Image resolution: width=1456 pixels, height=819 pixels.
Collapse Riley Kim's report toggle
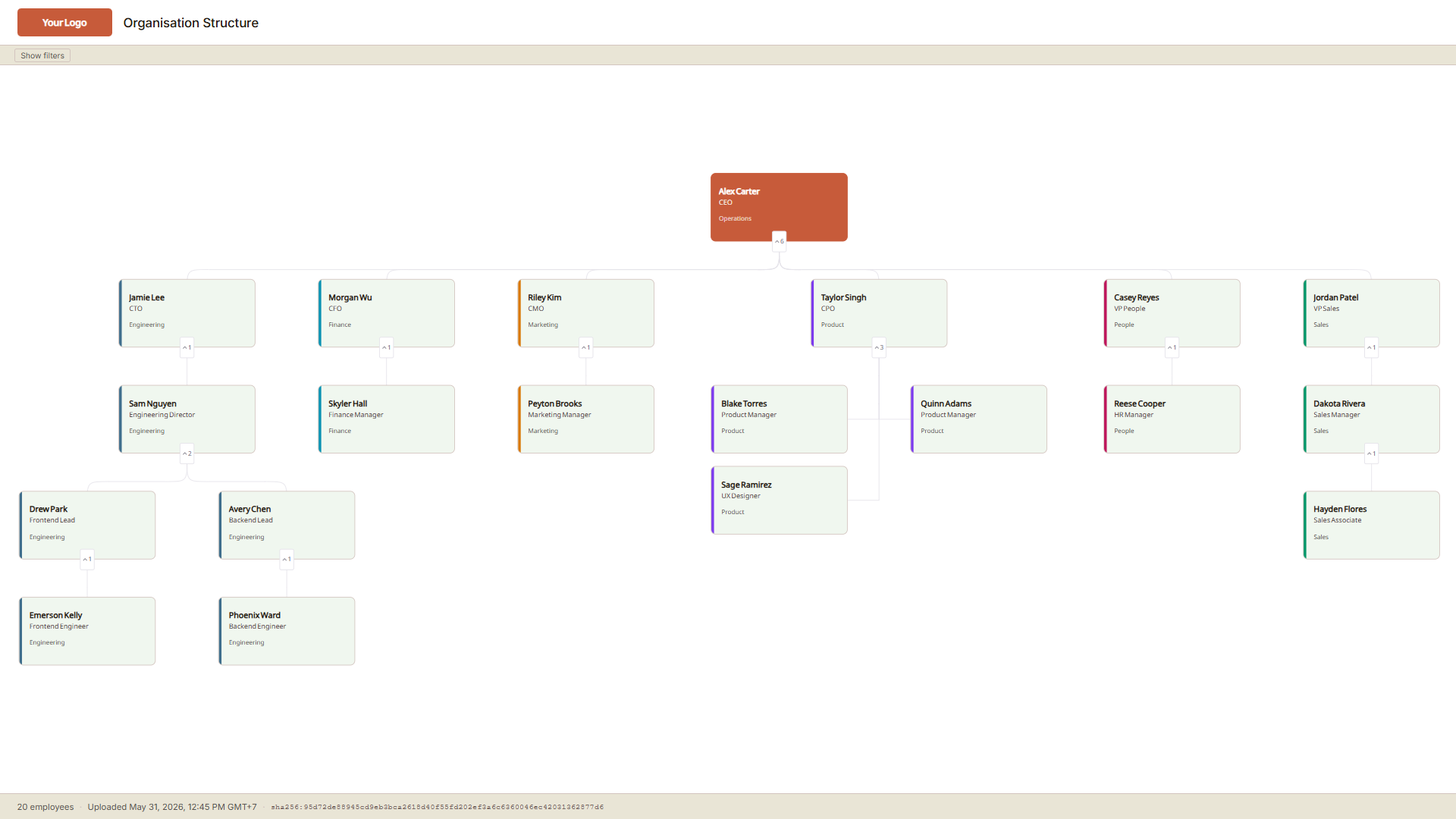pos(585,347)
